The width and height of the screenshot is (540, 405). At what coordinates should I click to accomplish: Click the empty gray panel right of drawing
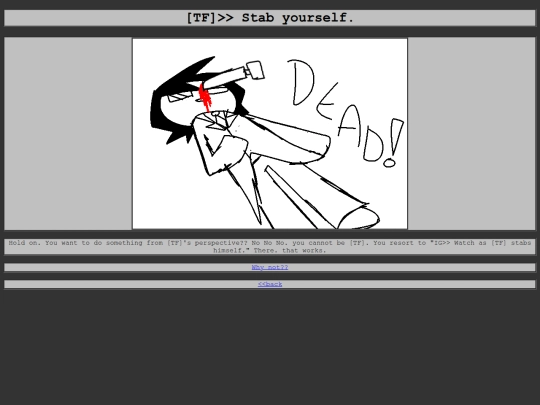click(472, 134)
